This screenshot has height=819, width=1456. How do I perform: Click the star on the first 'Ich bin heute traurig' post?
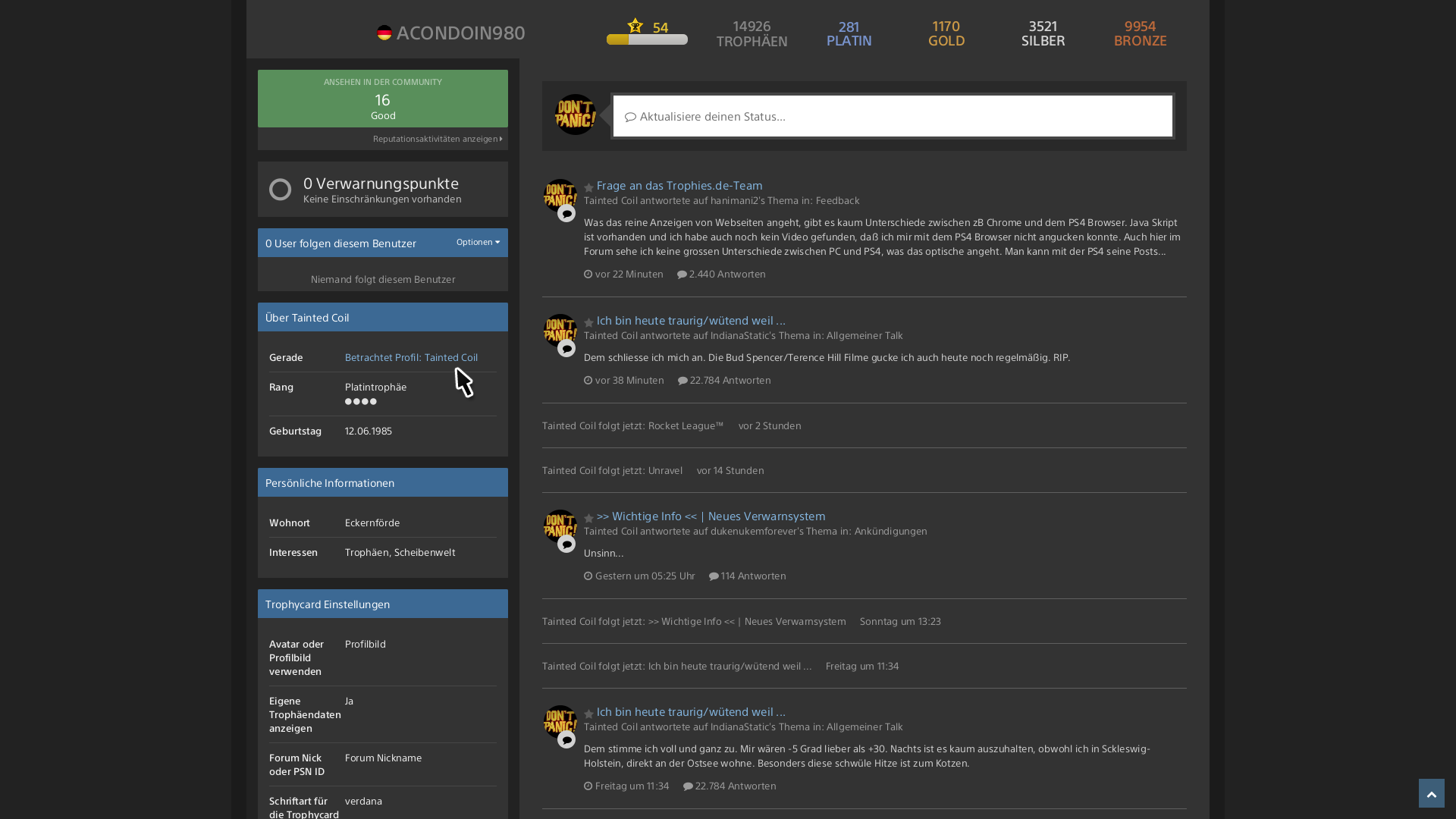click(x=588, y=322)
